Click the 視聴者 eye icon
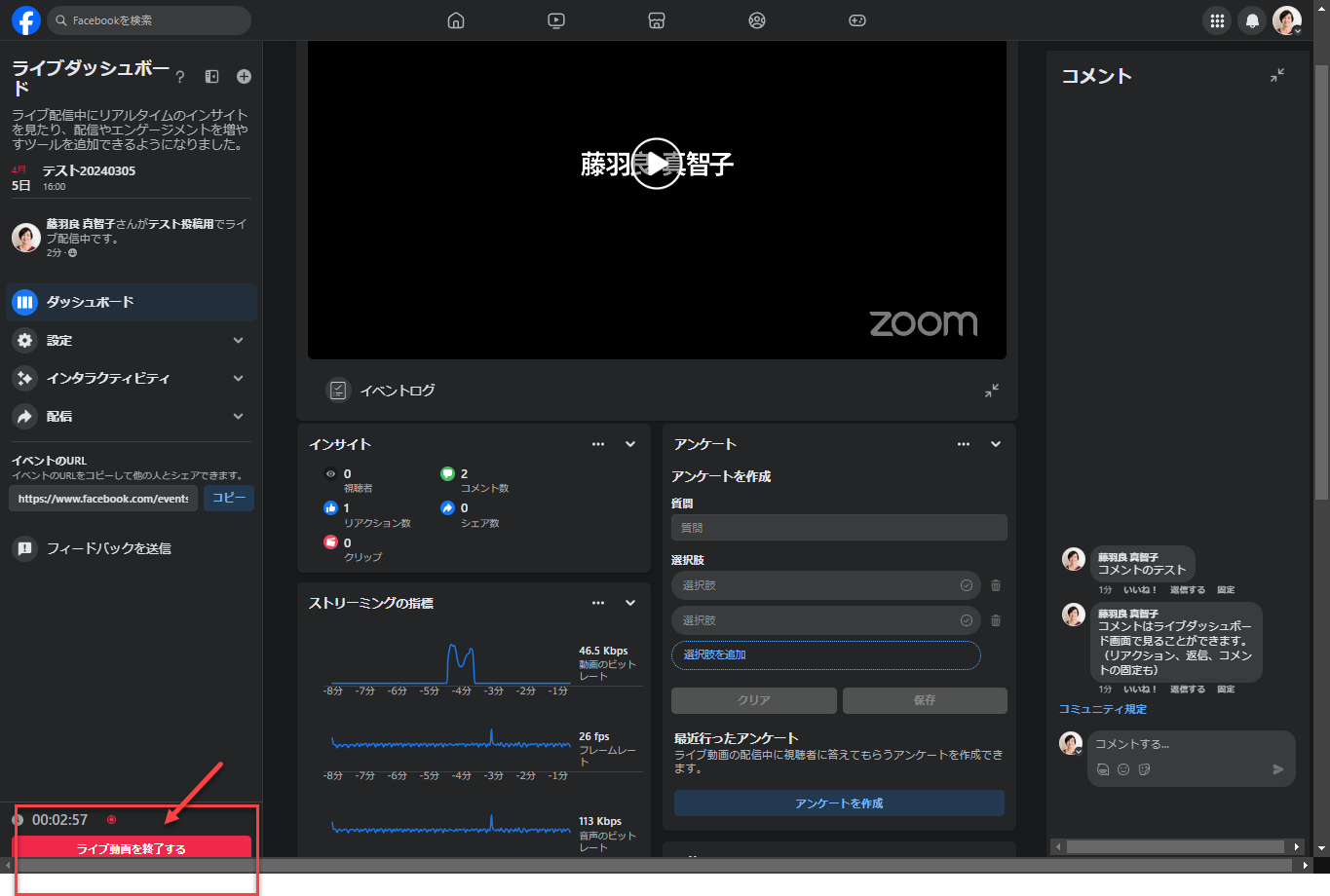Image resolution: width=1330 pixels, height=896 pixels. click(x=330, y=473)
